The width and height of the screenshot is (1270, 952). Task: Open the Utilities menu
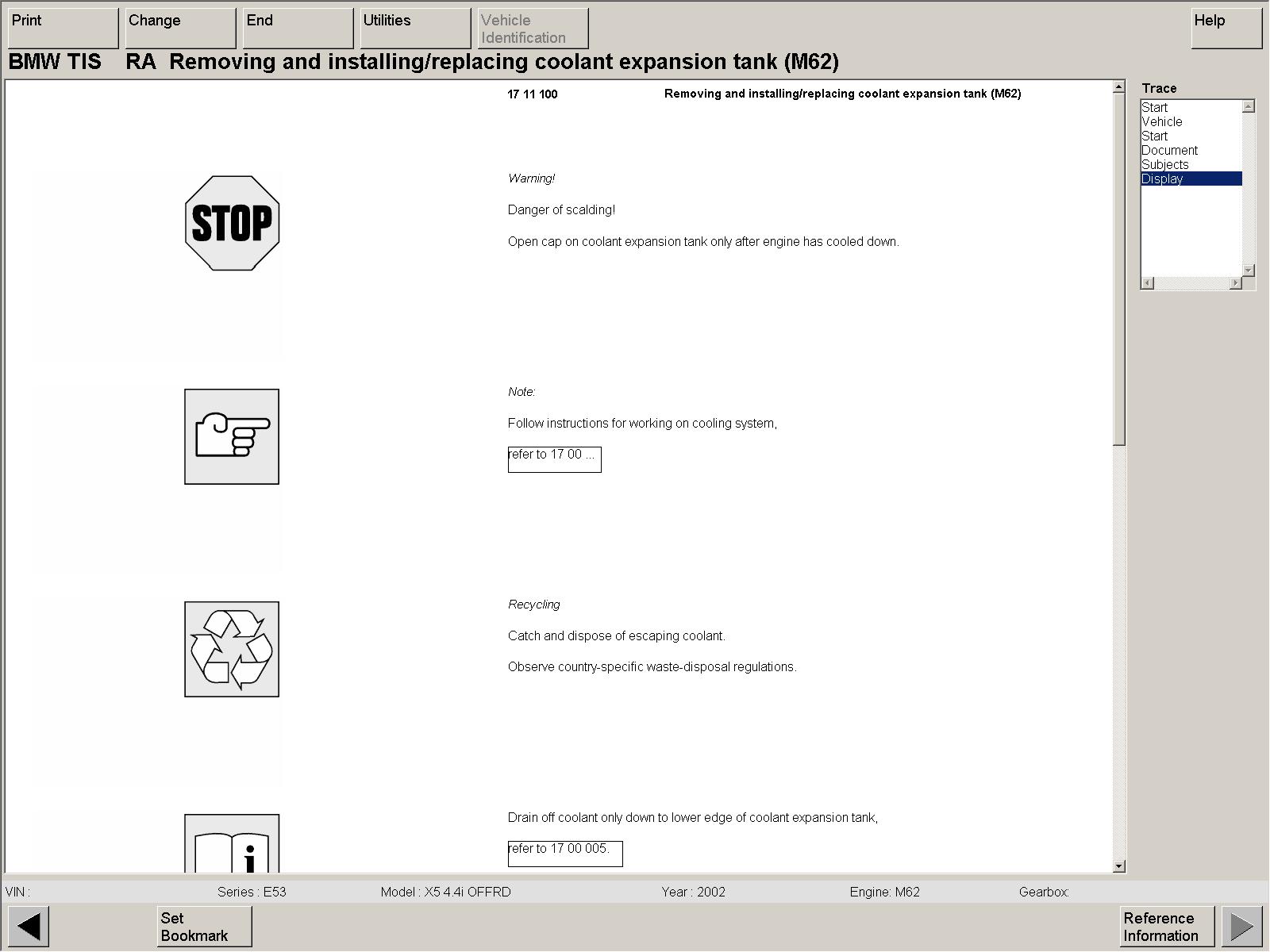tap(415, 29)
